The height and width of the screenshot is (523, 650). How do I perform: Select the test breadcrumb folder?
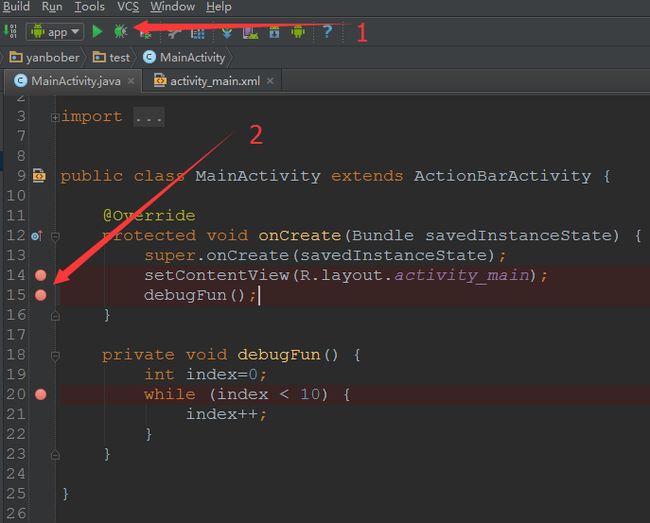point(111,57)
